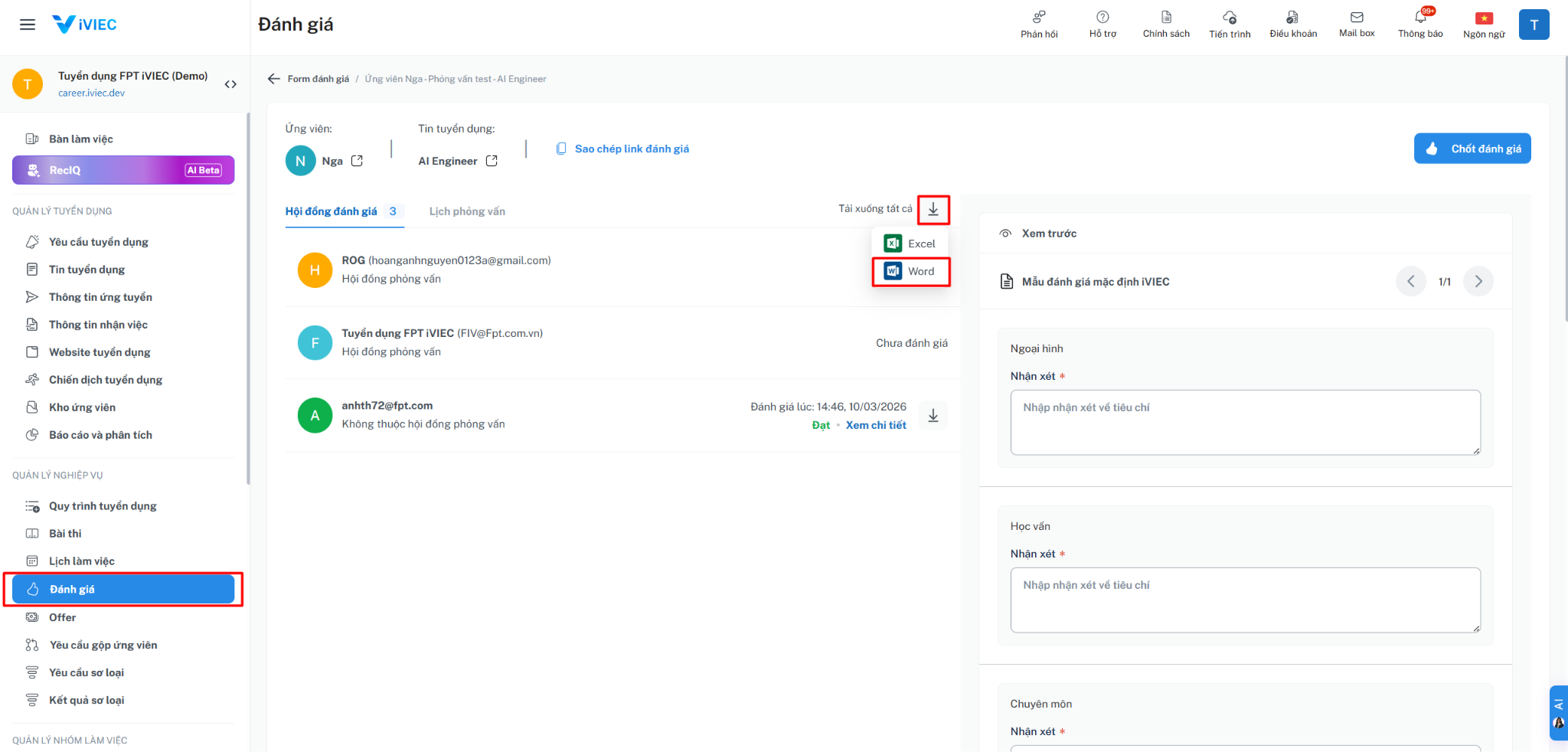
Task: Click the Hỗ trợ help icon
Action: [1102, 18]
